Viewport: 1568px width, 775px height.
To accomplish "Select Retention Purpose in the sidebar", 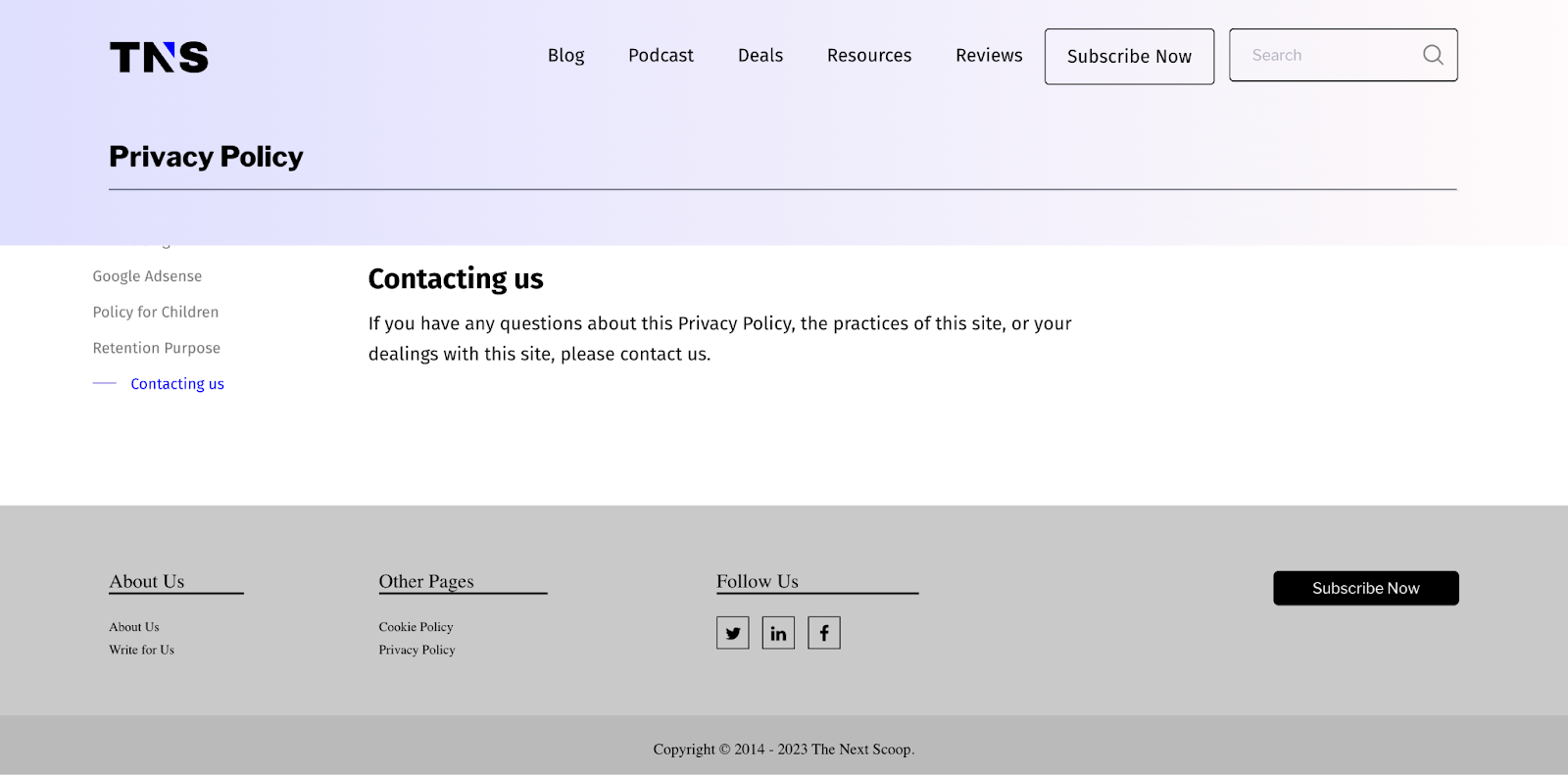I will click(x=157, y=348).
